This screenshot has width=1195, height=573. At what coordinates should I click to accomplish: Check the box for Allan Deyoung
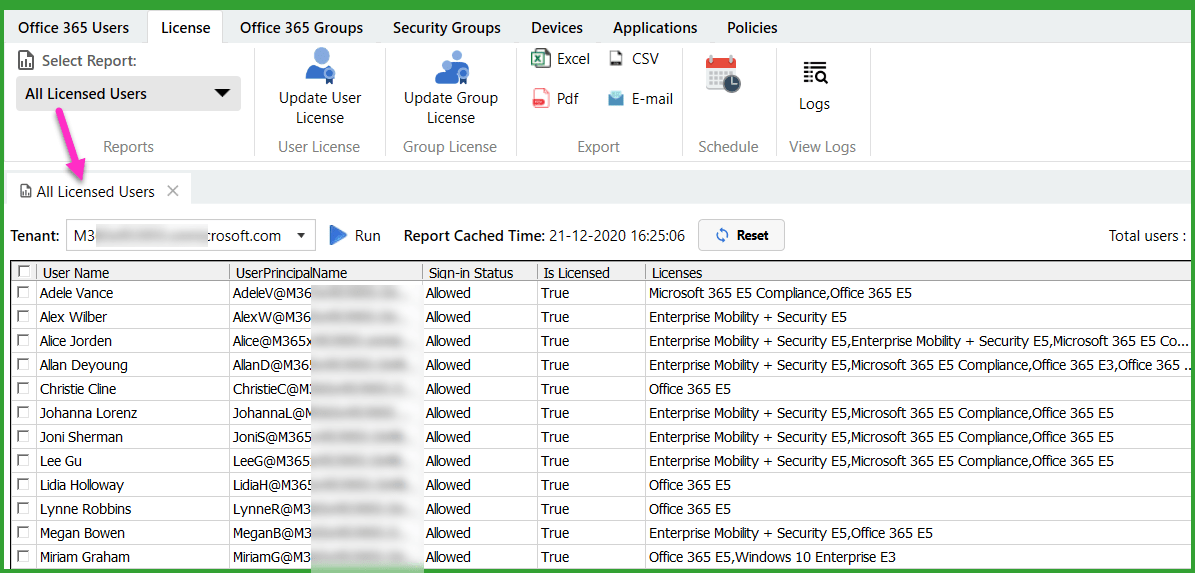(x=24, y=365)
